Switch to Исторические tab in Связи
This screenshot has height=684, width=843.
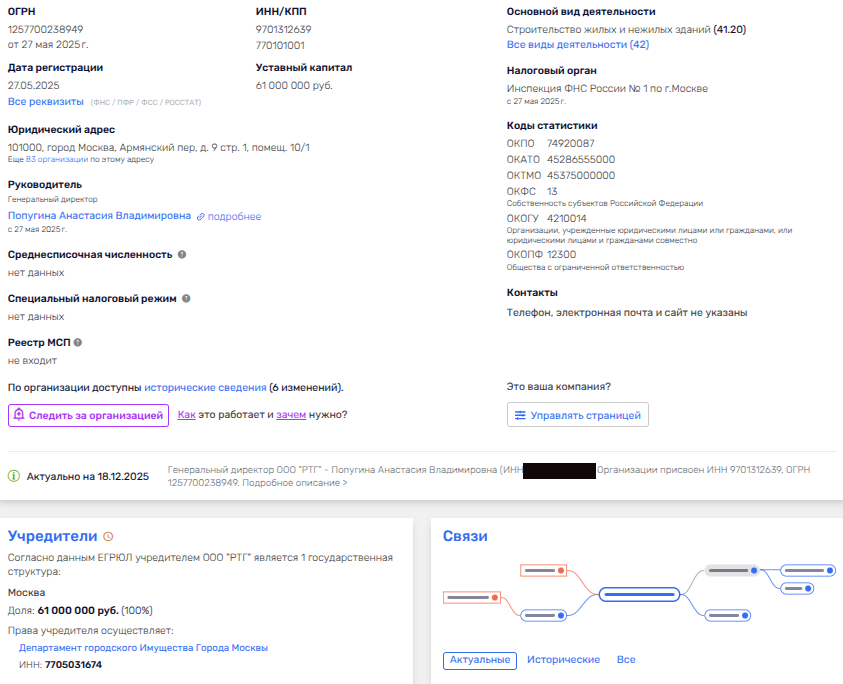[563, 660]
